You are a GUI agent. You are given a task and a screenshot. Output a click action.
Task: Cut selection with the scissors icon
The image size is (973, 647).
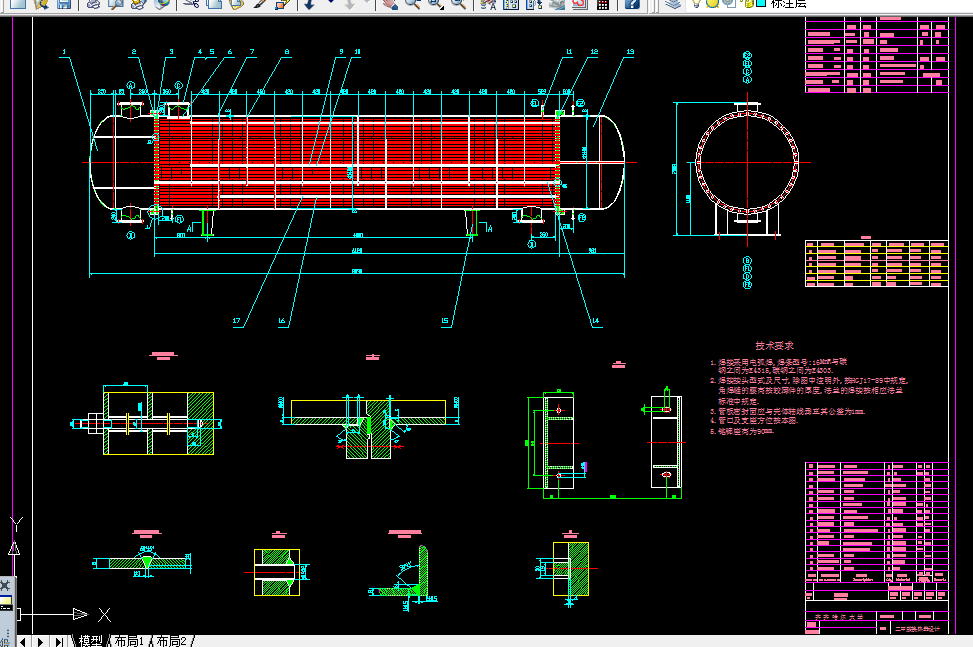191,4
